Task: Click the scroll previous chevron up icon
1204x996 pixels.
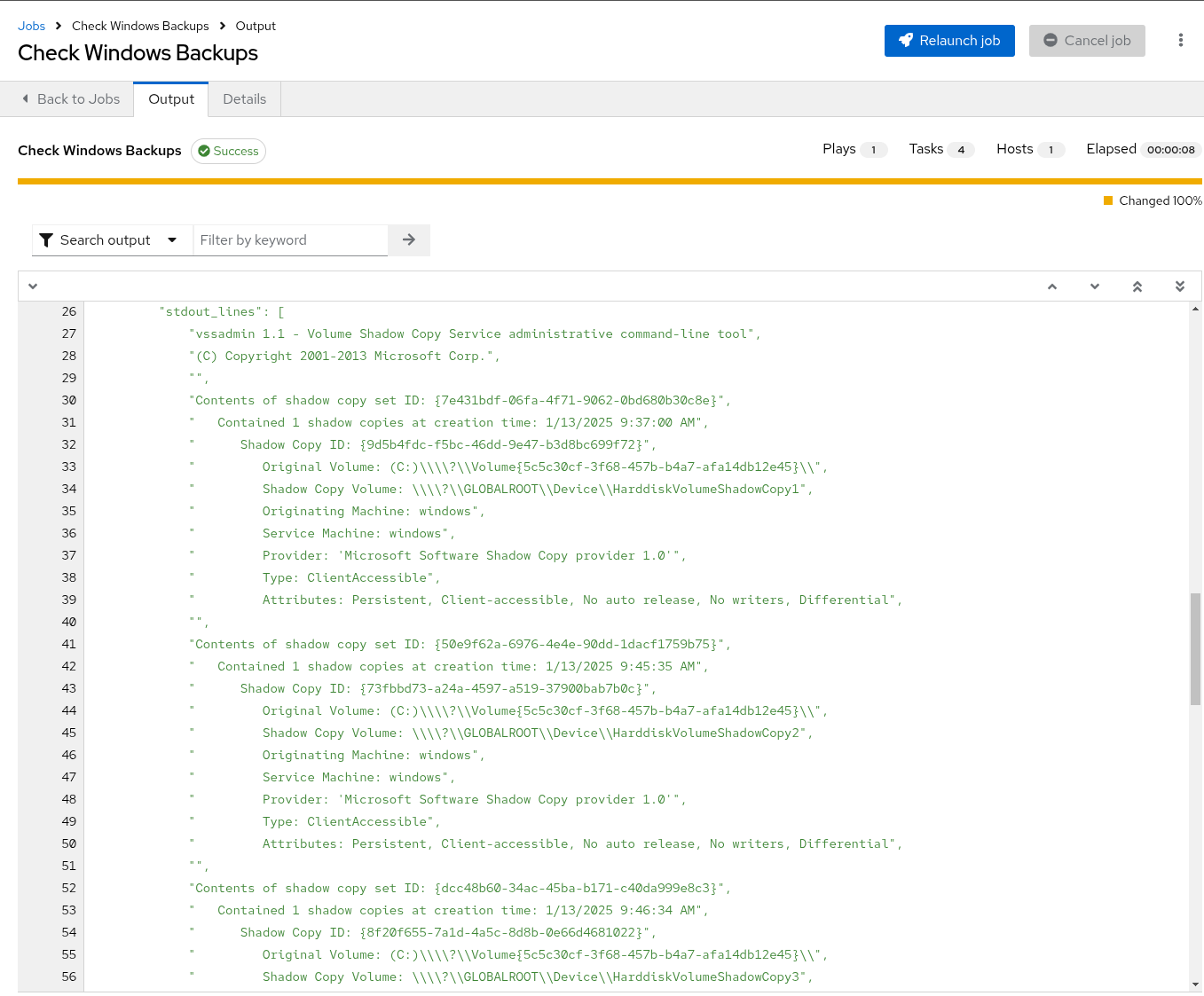Action: (x=1052, y=286)
